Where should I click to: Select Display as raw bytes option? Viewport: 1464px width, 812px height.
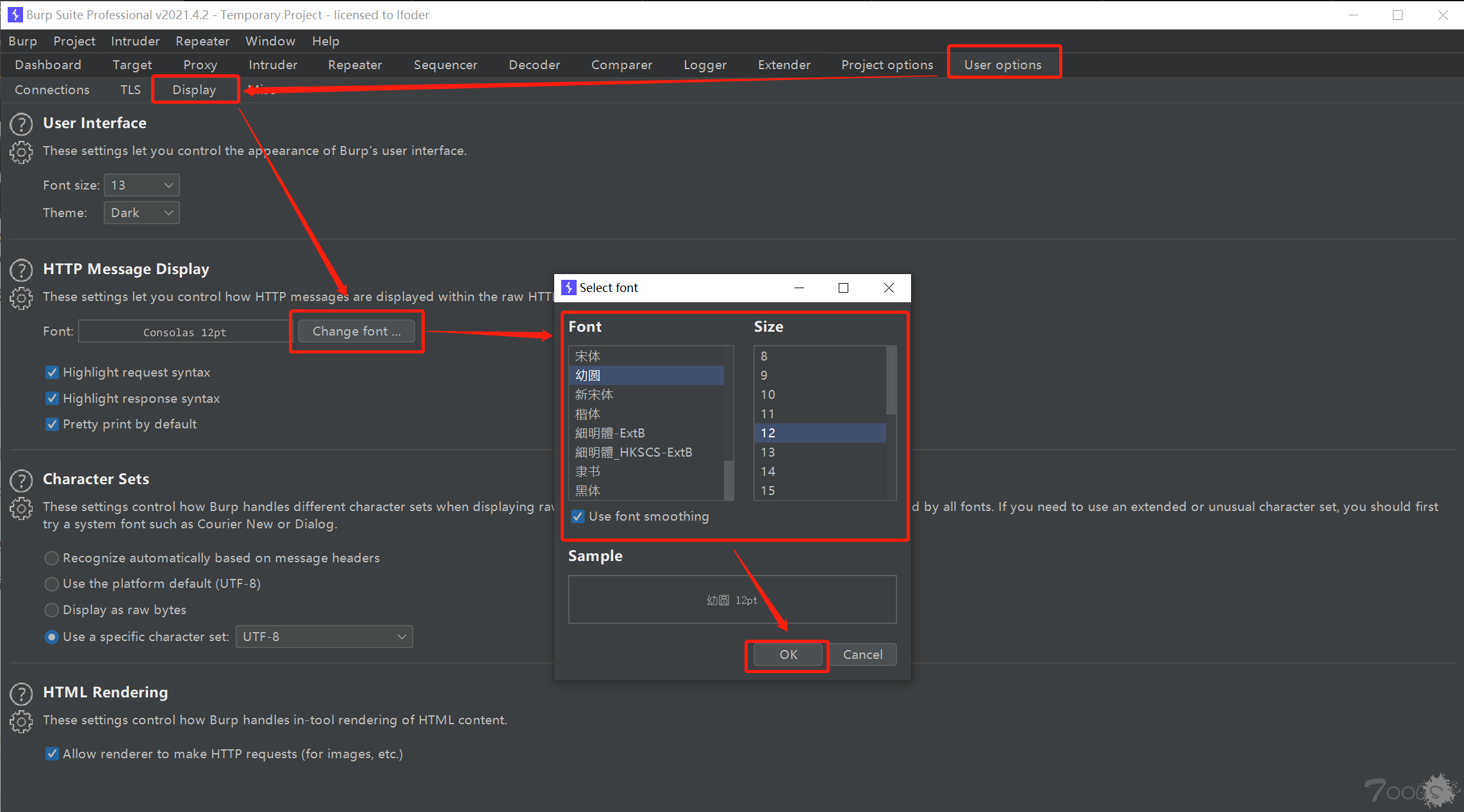(52, 610)
